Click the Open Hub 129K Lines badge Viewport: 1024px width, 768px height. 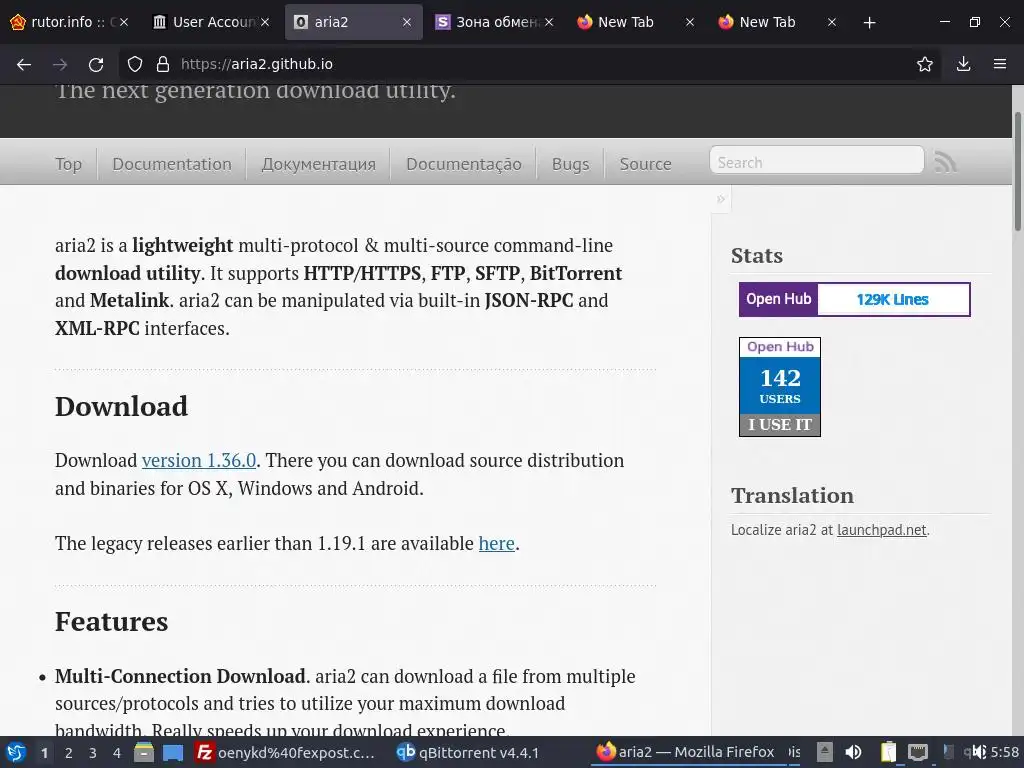[854, 299]
